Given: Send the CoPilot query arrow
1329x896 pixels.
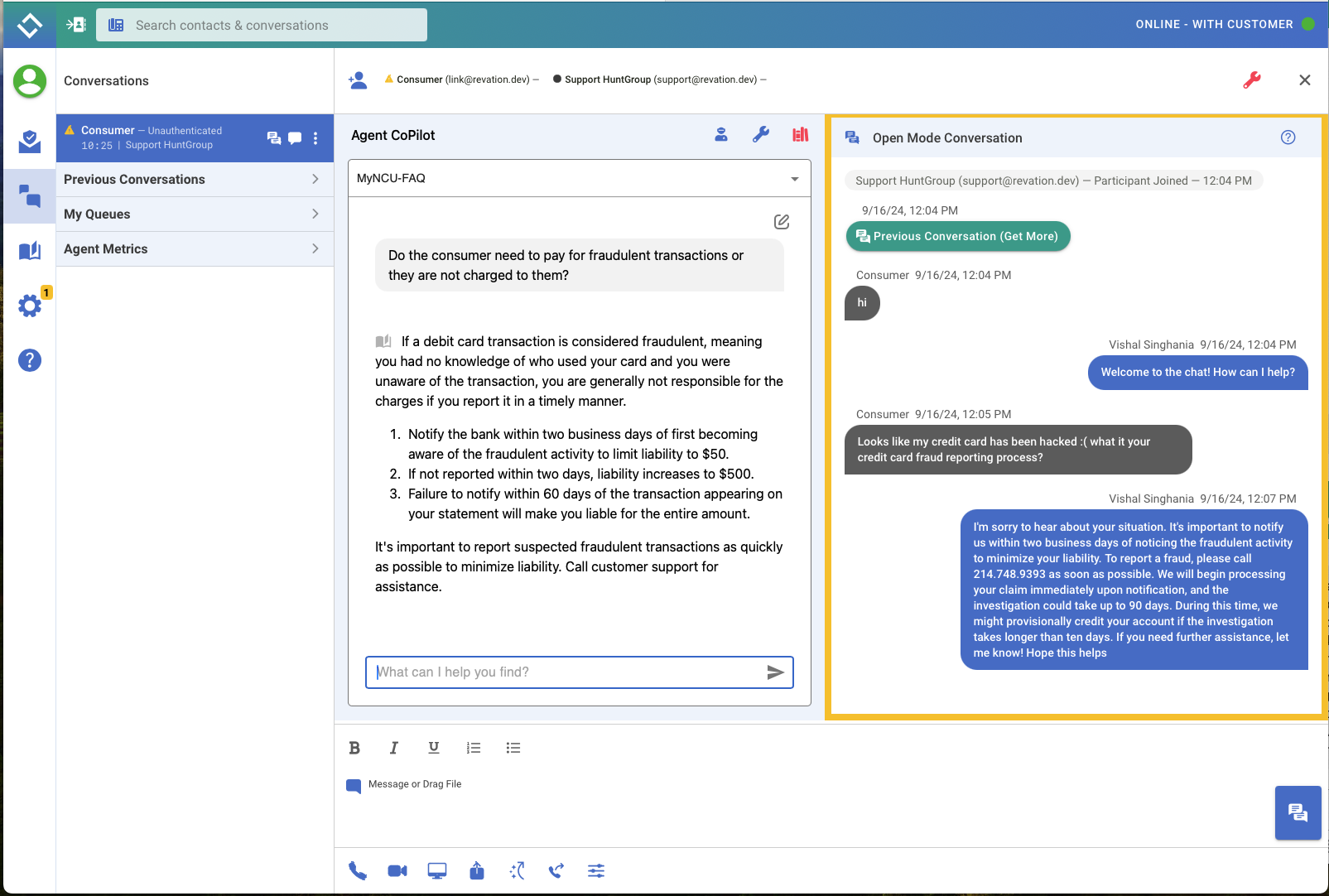Looking at the screenshot, I should click(x=775, y=672).
